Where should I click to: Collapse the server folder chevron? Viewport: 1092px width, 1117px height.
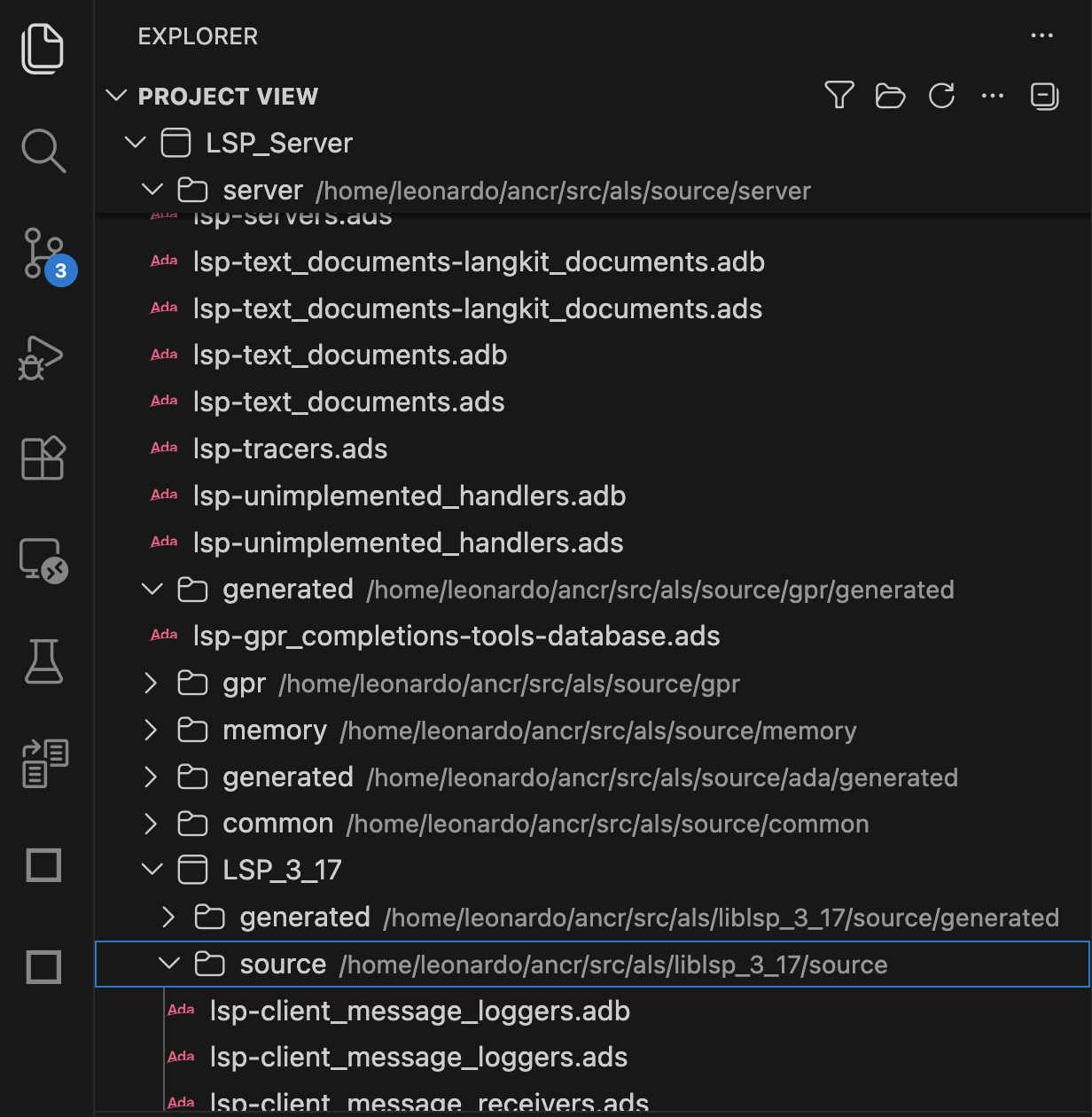[x=152, y=190]
